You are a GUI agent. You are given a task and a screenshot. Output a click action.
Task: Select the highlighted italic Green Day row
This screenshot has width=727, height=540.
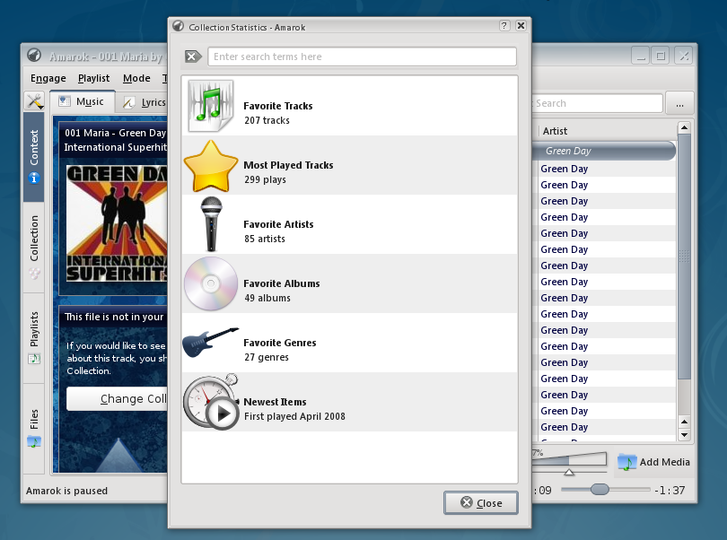[604, 151]
